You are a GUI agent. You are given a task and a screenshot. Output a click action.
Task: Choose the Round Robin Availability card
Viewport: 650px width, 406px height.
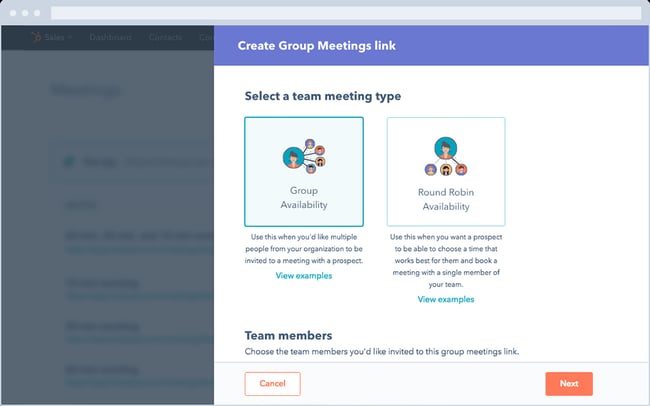445,171
